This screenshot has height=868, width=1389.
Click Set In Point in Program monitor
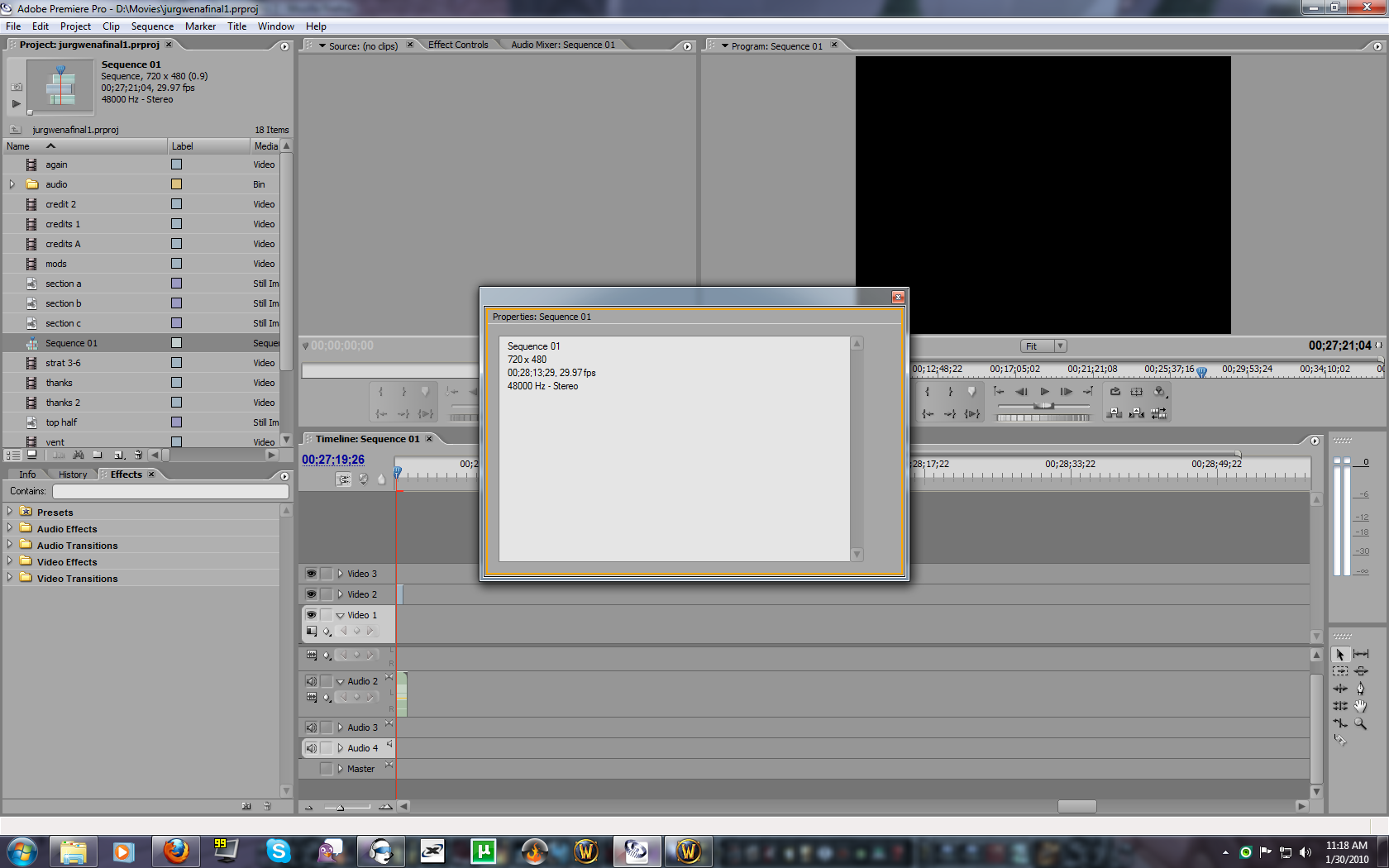point(928,392)
